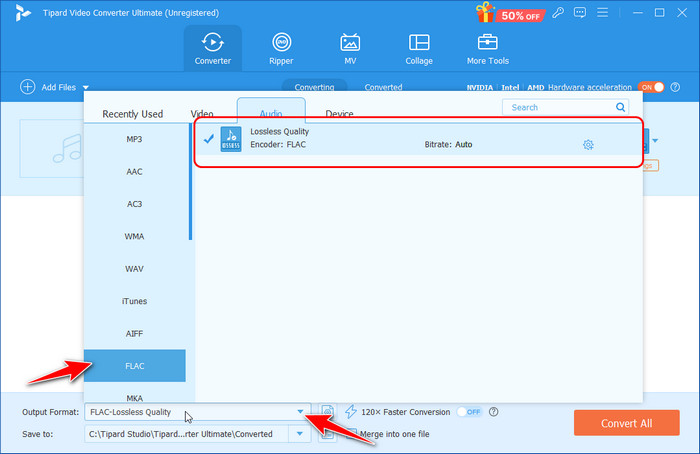Screen dimensions: 700x454
Task: Toggle hardware acceleration switch
Action: tap(651, 87)
